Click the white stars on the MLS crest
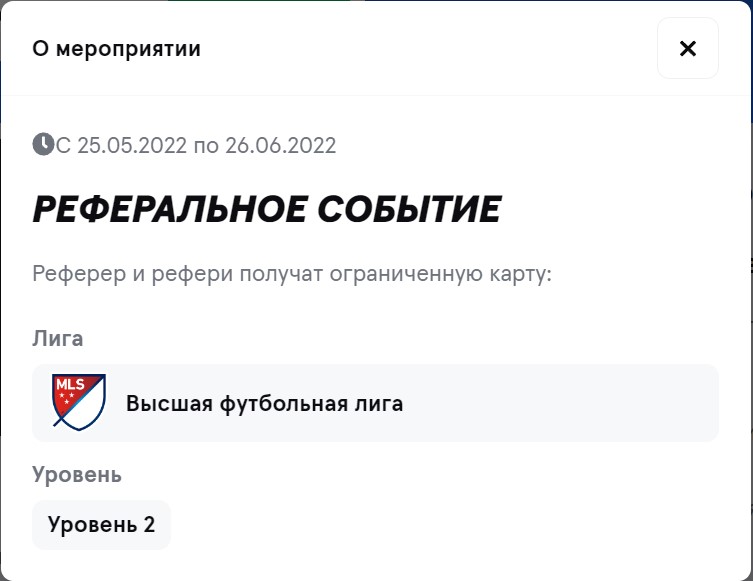Screen dimensions: 753x581 point(67,396)
